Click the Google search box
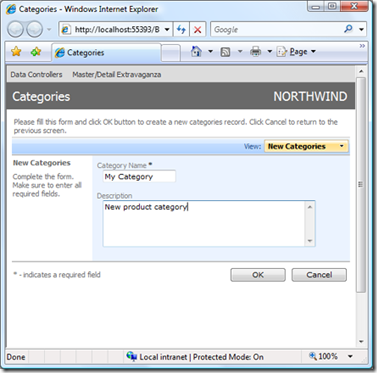 (276, 29)
